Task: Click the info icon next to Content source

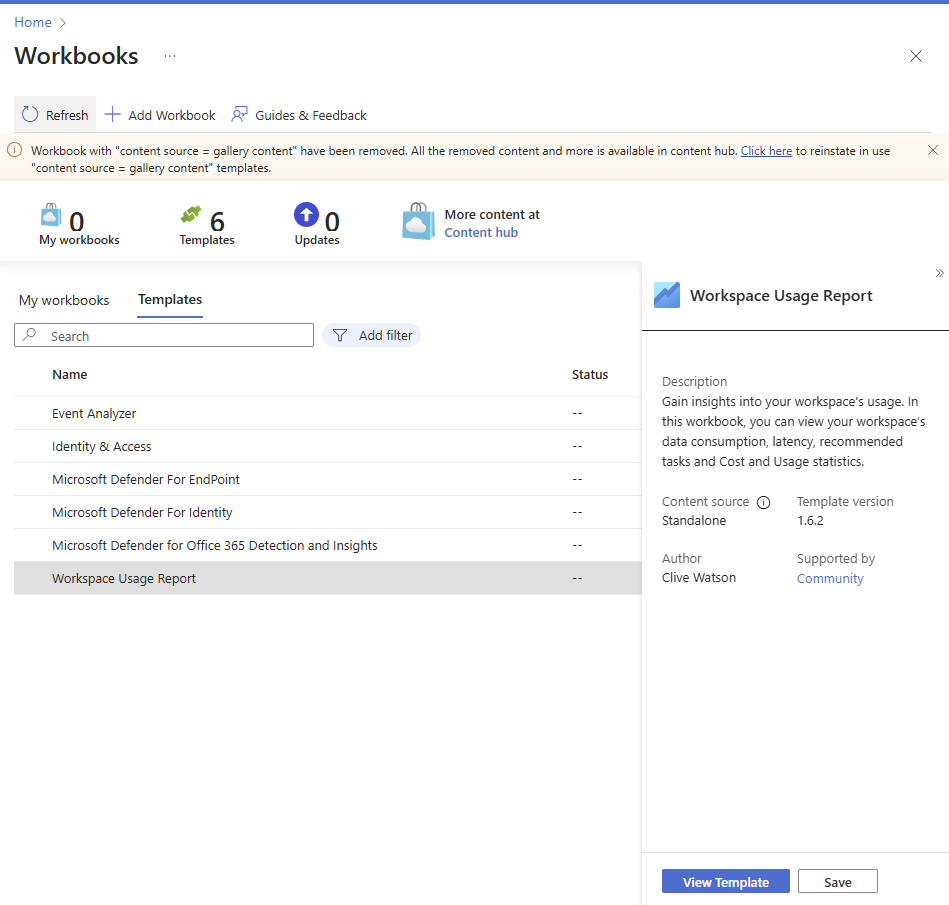Action: point(764,502)
